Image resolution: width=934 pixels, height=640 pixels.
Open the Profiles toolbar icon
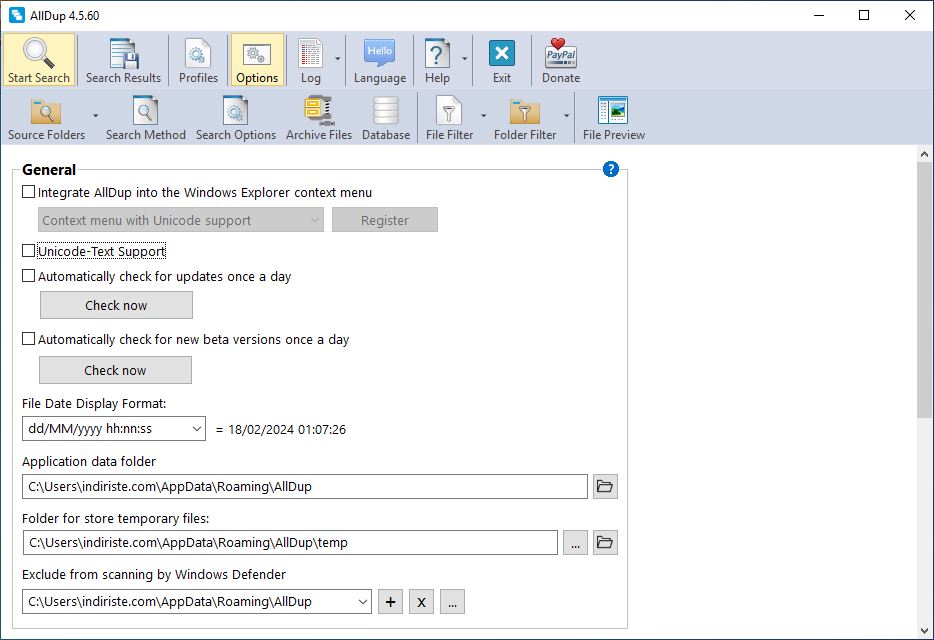tap(198, 54)
